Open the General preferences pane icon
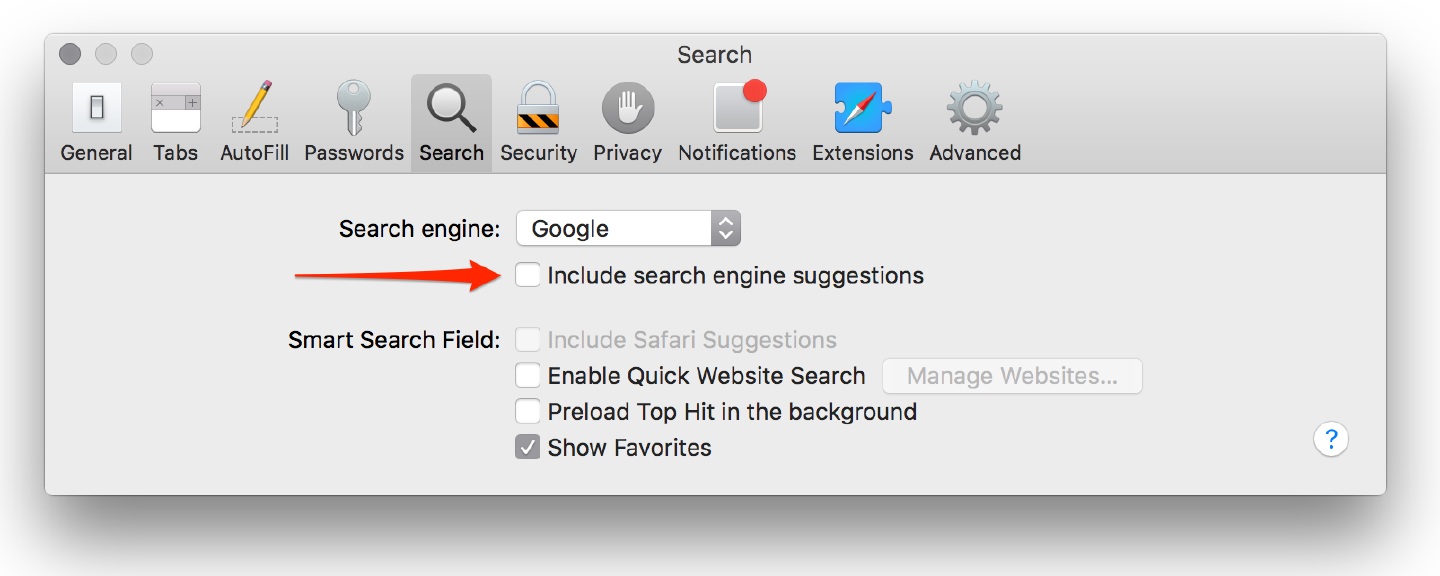This screenshot has height=576, width=1440. coord(96,109)
